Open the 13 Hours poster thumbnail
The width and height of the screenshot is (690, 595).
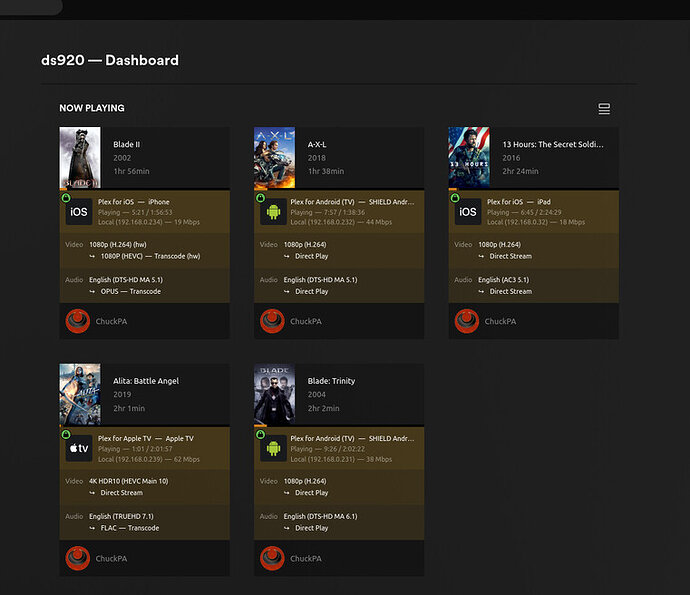pos(469,158)
